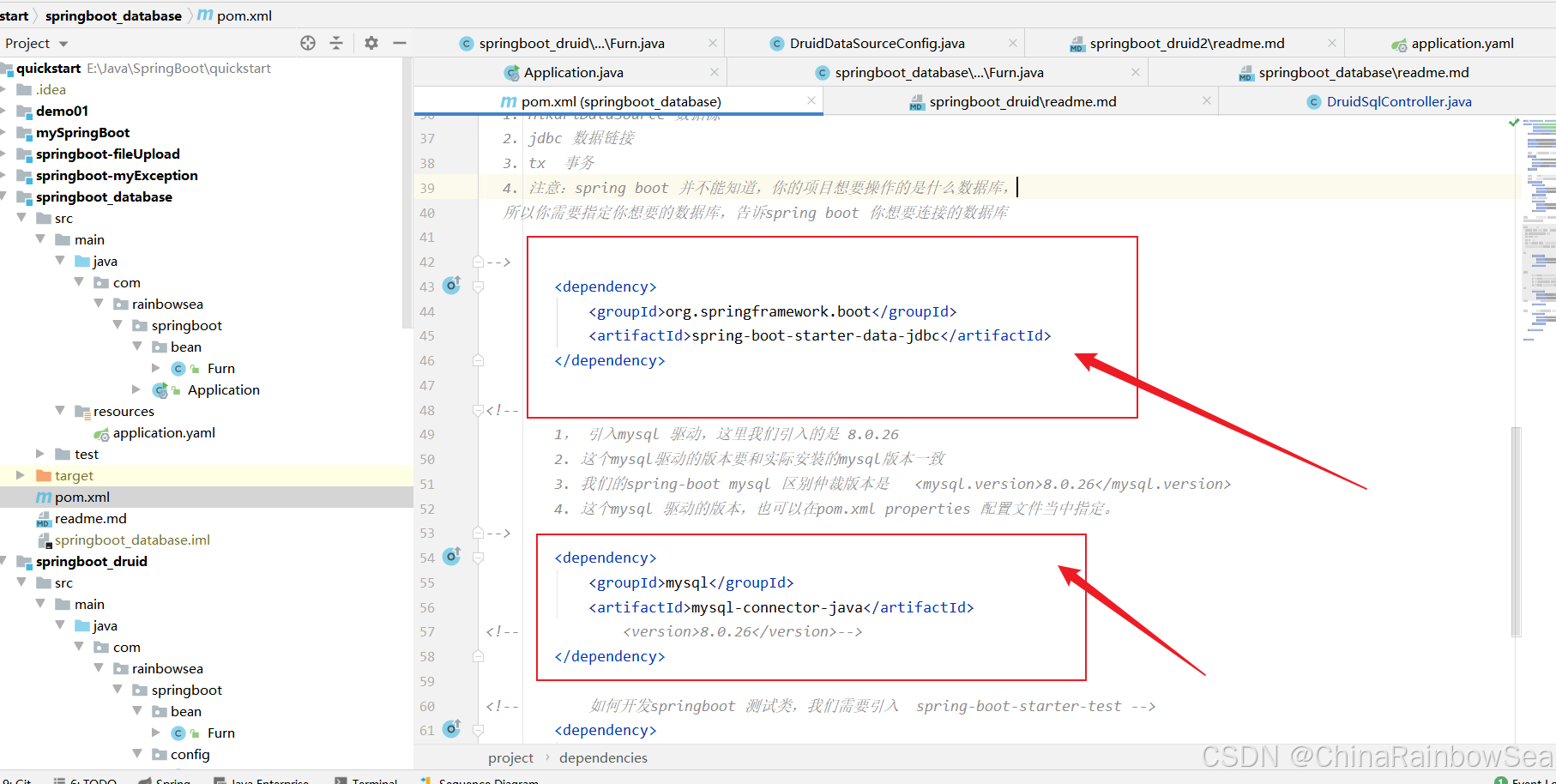Viewport: 1556px width, 784px height.
Task: Expand the target folder
Action: [21, 475]
